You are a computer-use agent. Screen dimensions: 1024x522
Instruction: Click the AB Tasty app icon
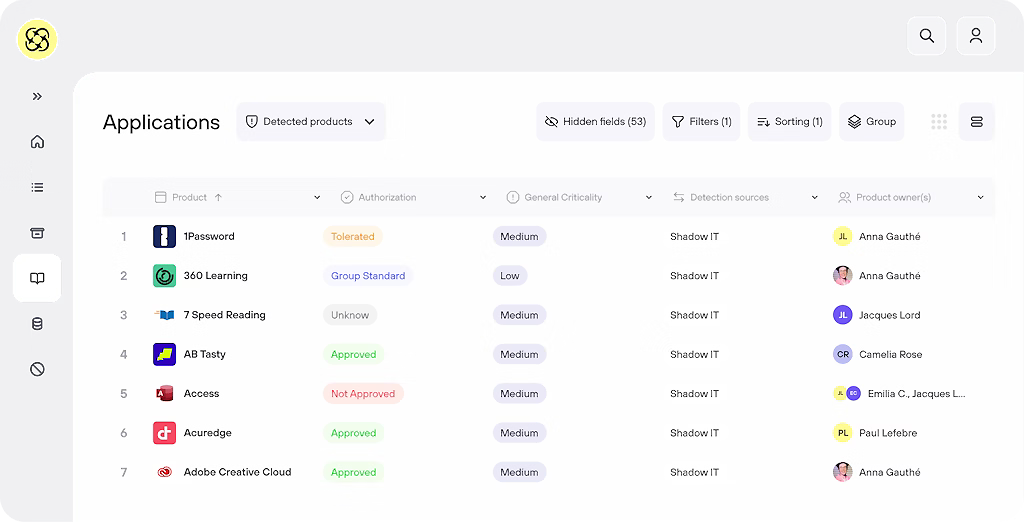pyautogui.click(x=165, y=354)
